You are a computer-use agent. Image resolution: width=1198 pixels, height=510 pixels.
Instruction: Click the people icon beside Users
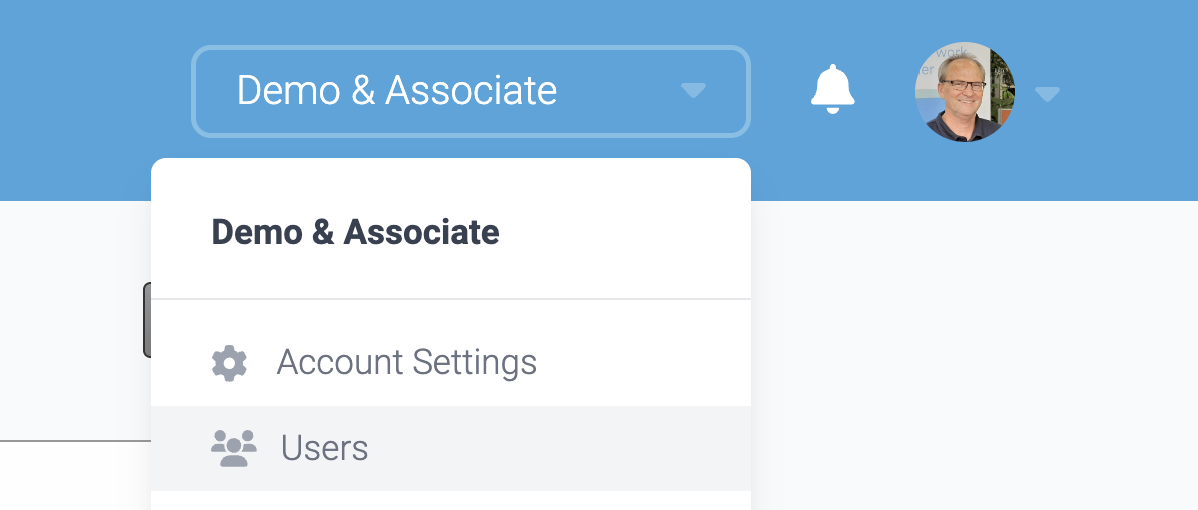tap(234, 448)
